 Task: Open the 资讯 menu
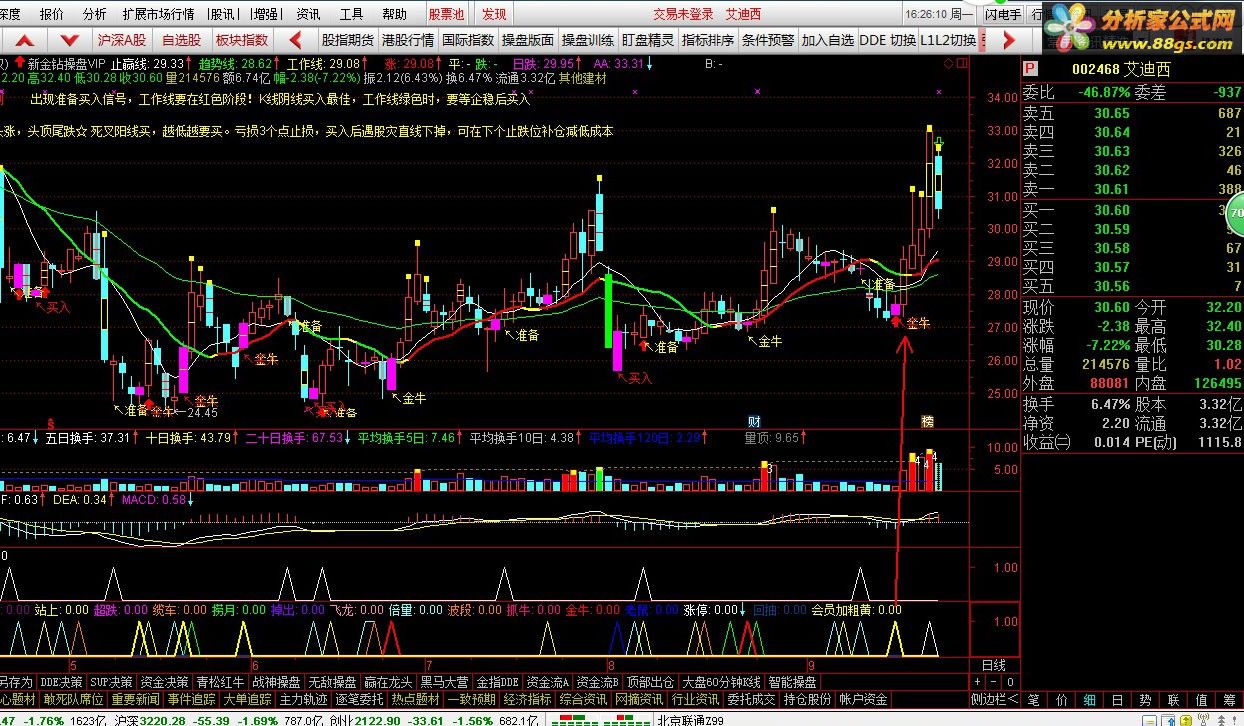pos(309,14)
